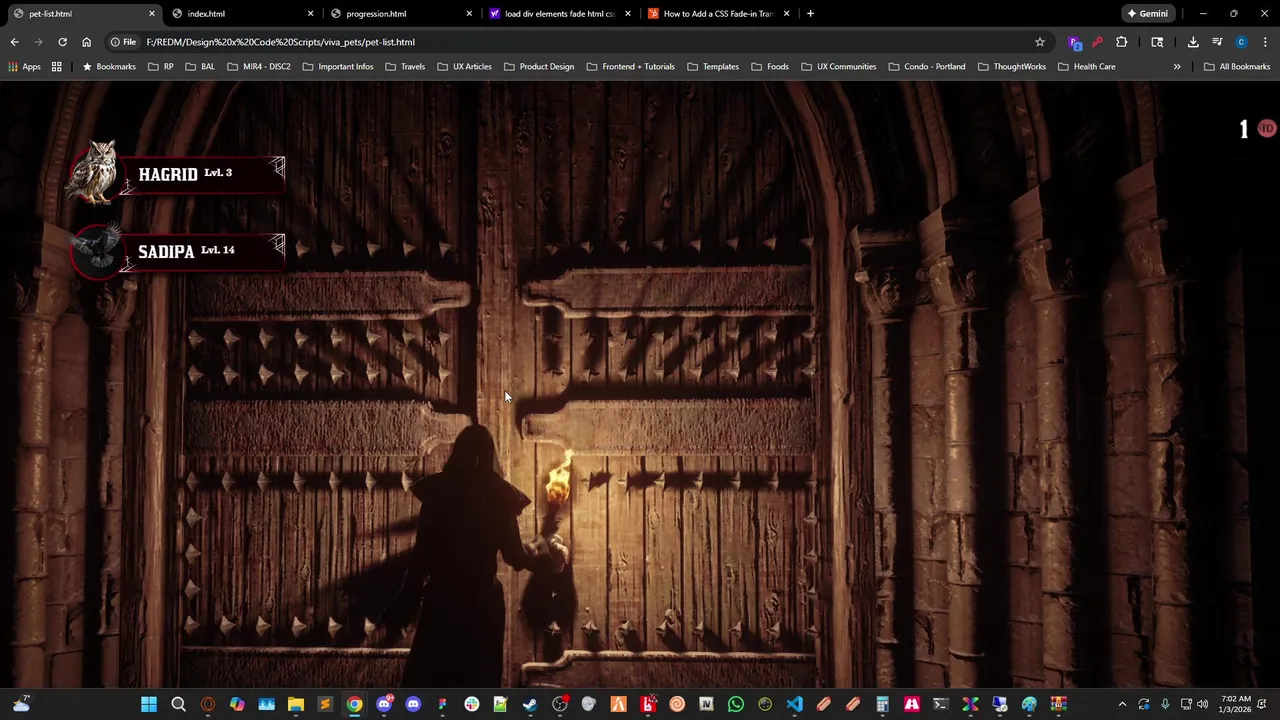Open the ThoughtWorks bookmark folder

click(x=1011, y=67)
